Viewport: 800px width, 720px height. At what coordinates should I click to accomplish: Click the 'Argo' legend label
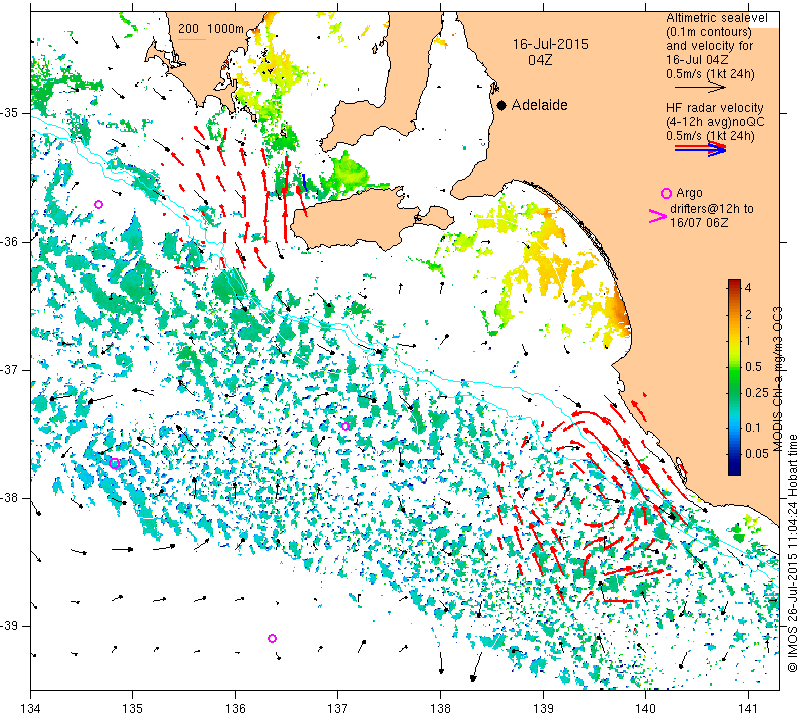click(x=689, y=193)
